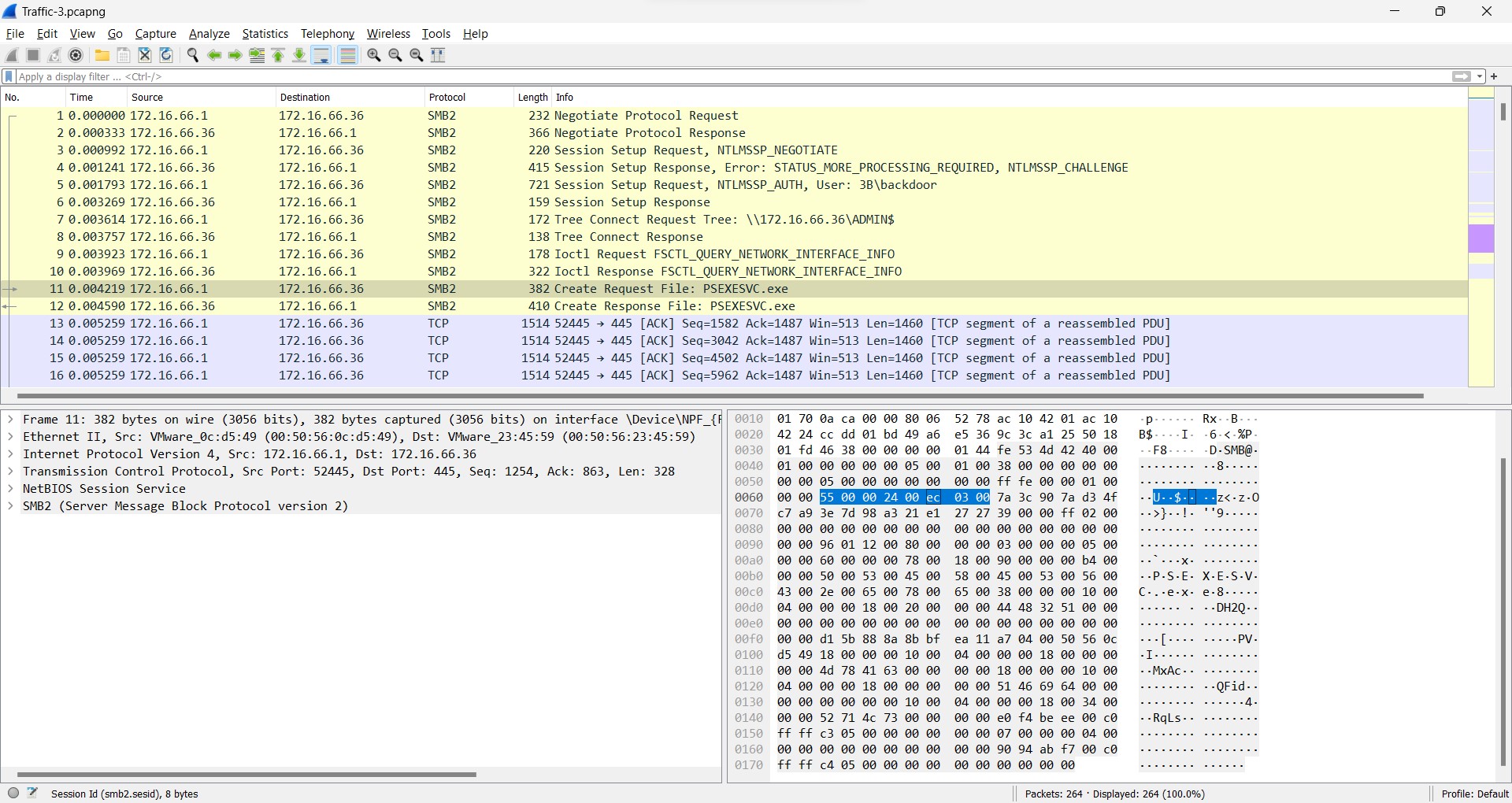The image size is (1512, 803).
Task: Toggle auto scroll during live capture
Action: point(321,55)
